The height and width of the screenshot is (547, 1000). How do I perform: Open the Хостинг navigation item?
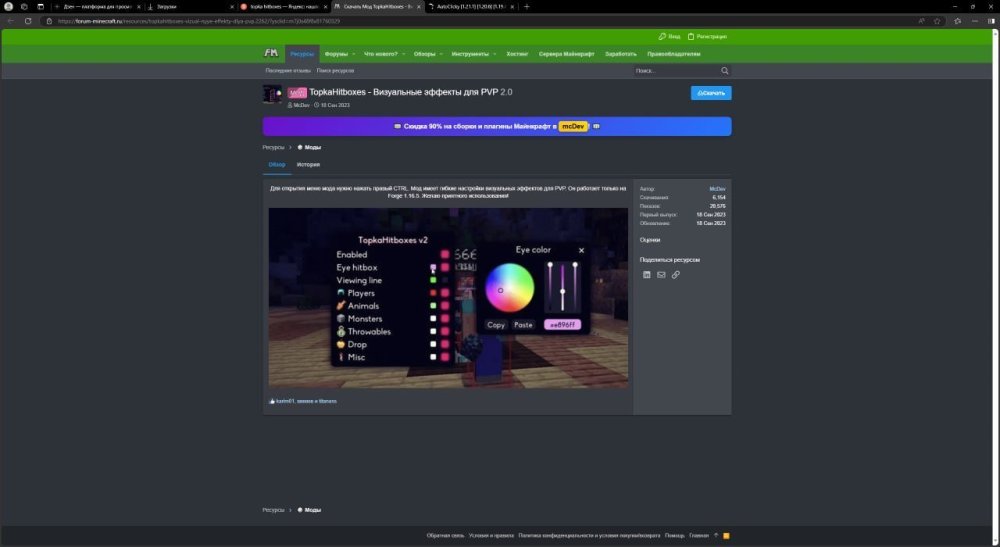tap(517, 54)
